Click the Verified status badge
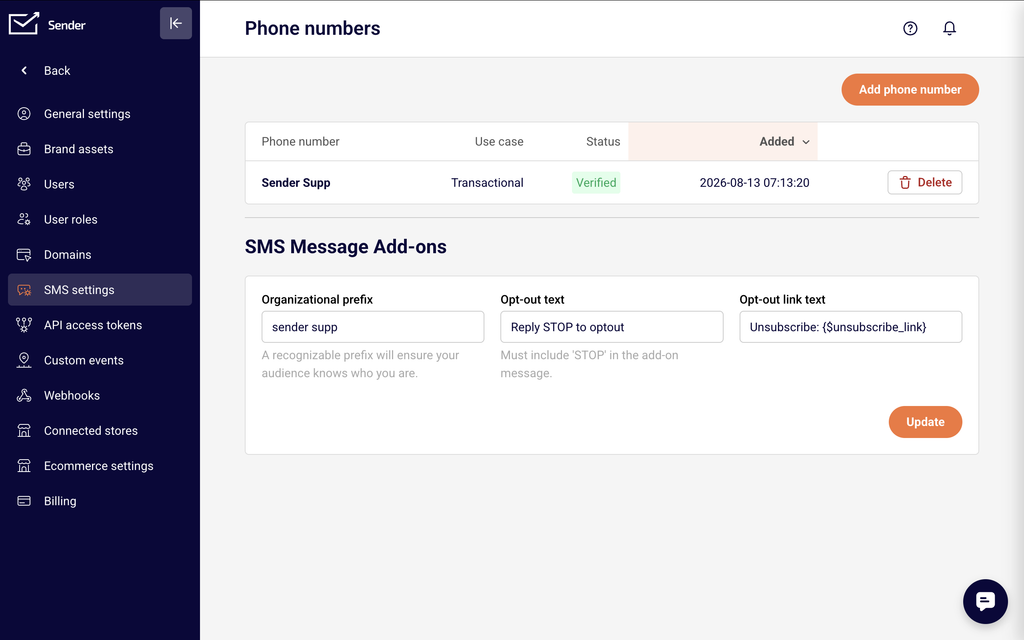The image size is (1024, 640). [596, 183]
